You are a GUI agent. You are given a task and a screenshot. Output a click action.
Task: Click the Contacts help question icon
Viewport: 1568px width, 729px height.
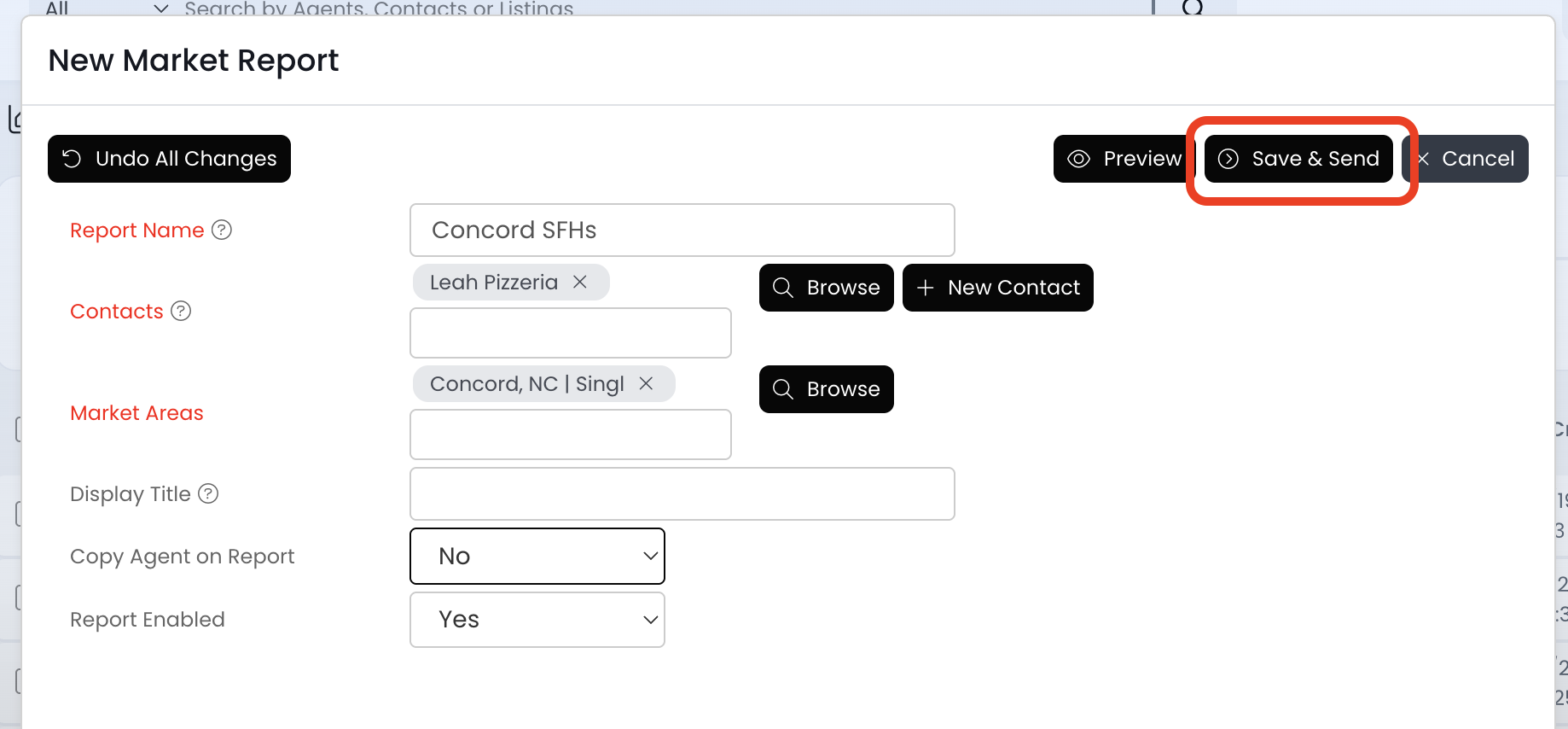[x=181, y=311]
